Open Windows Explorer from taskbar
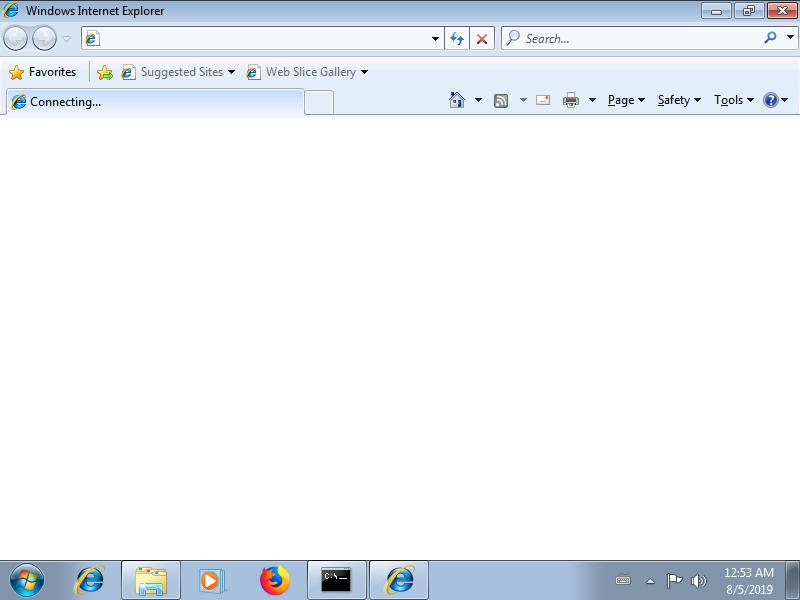This screenshot has height=600, width=800. coord(151,580)
